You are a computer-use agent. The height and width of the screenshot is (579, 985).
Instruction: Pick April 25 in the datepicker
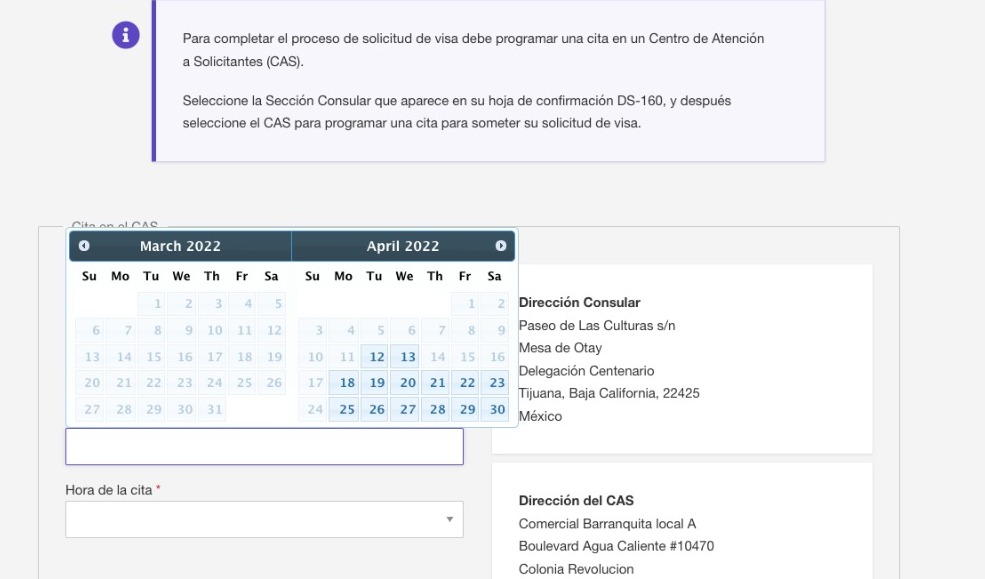coord(345,409)
